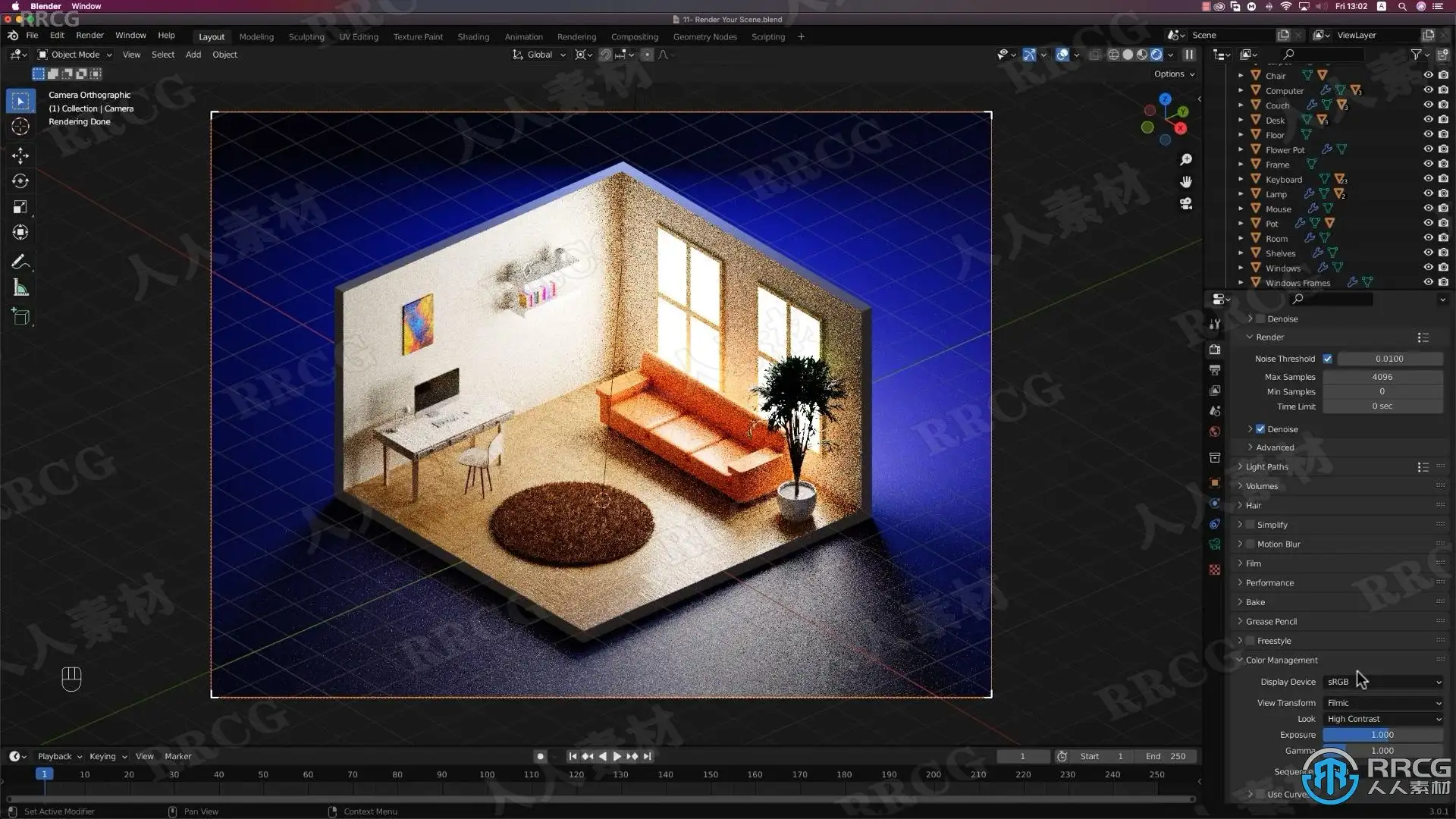Disable the Windows object in renders
The height and width of the screenshot is (819, 1456).
pyautogui.click(x=1443, y=268)
